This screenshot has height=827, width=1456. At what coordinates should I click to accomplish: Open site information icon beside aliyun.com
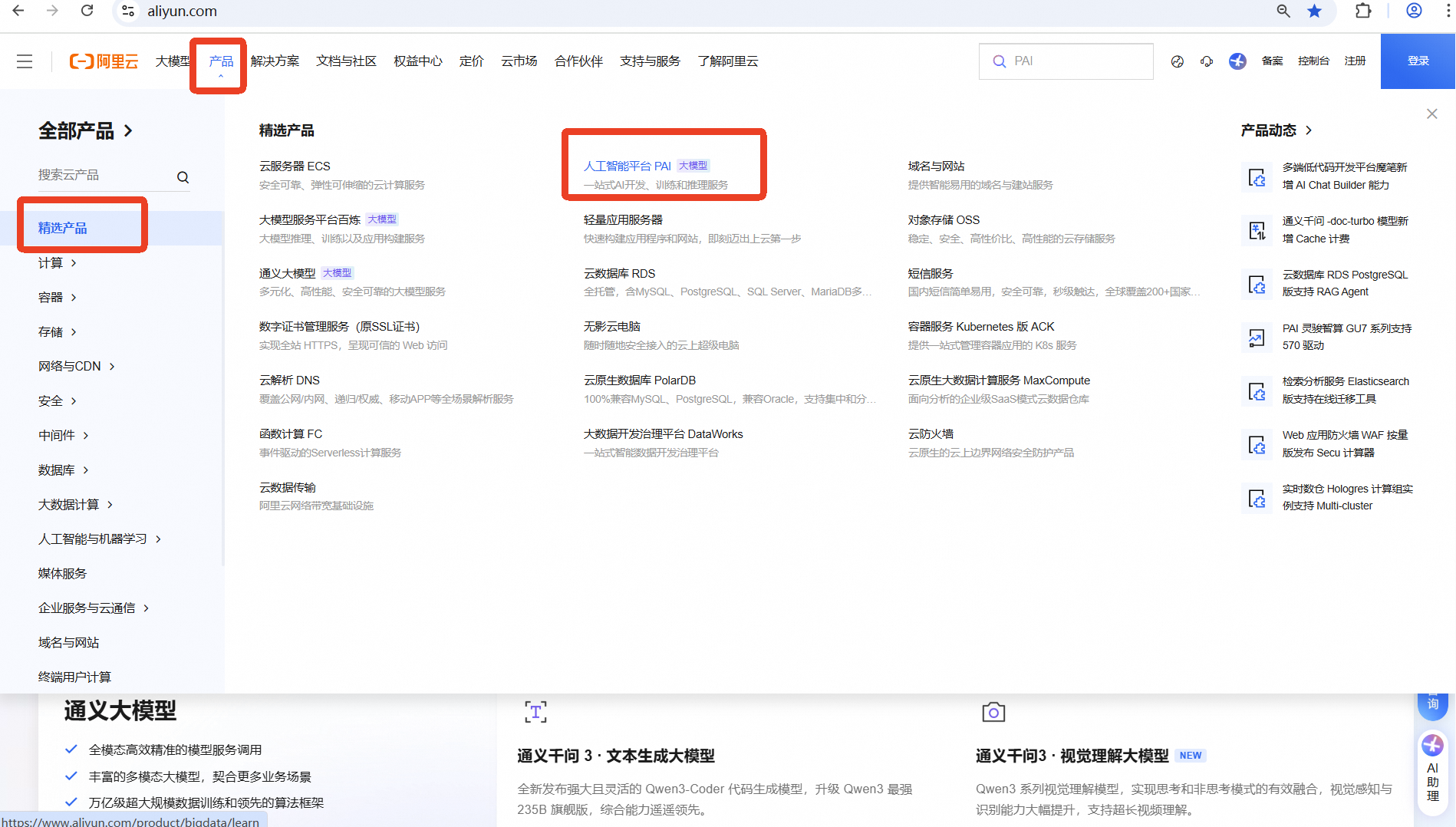tap(128, 11)
